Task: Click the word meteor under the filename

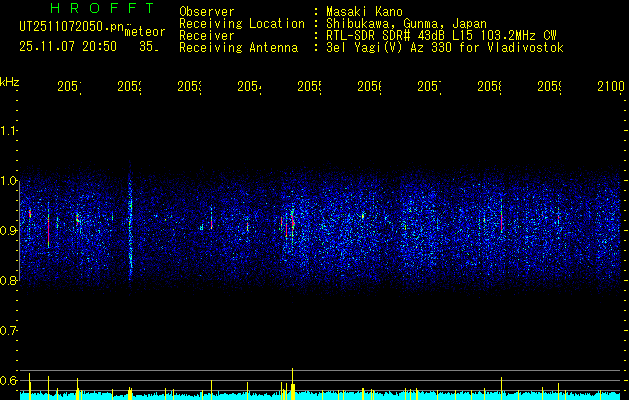Action: pos(145,32)
